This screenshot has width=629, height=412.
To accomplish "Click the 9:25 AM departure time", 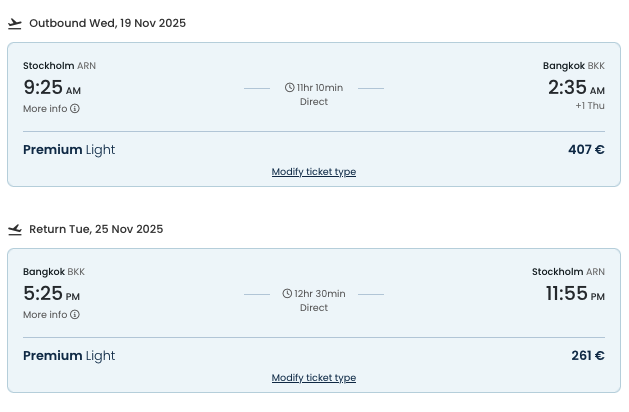I will [52, 88].
